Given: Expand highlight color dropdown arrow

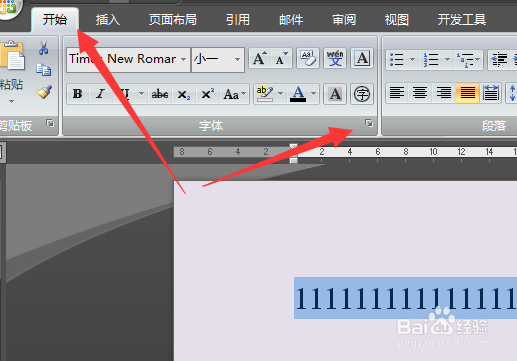Looking at the screenshot, I should click(x=281, y=94).
